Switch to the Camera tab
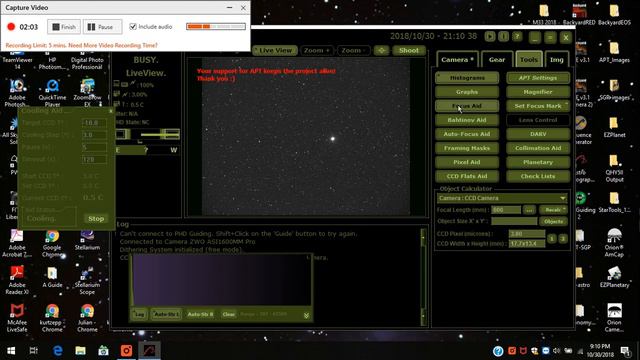This screenshot has height=360, width=640. pos(457,60)
